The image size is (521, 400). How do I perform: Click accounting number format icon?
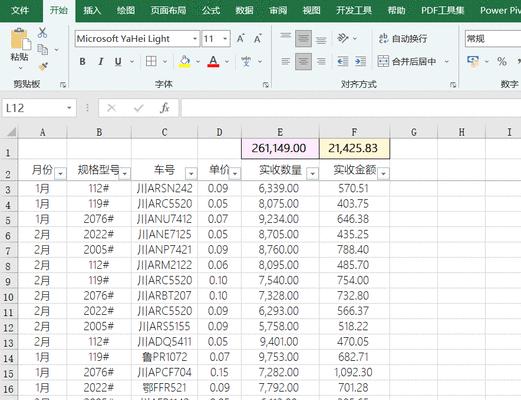[x=473, y=61]
